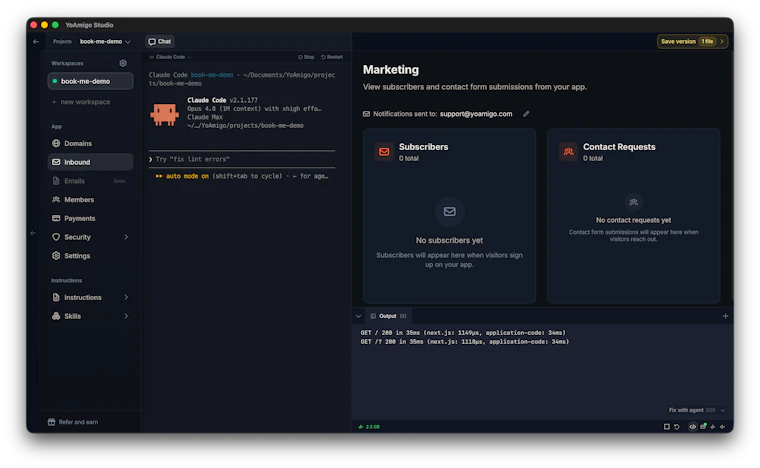760x468 pixels.
Task: Click the 'auto mode on' status text
Action: [187, 176]
